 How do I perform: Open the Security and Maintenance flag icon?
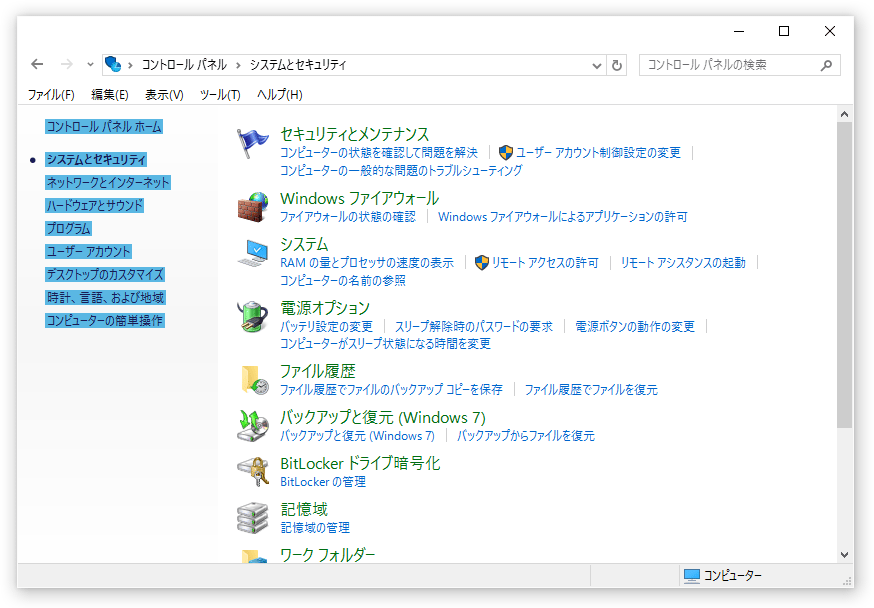[253, 144]
